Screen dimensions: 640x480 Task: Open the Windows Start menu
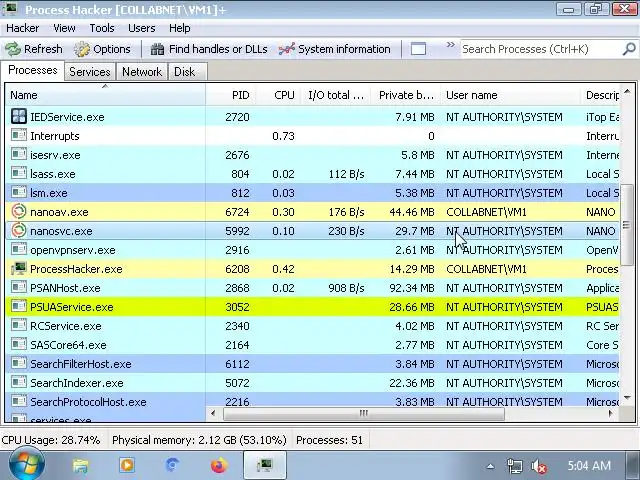click(x=27, y=464)
